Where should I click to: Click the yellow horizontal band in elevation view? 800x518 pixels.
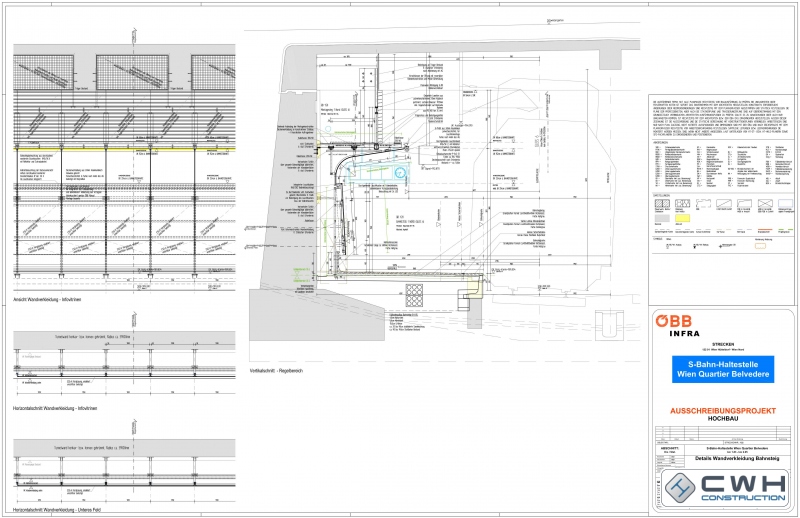(120, 150)
